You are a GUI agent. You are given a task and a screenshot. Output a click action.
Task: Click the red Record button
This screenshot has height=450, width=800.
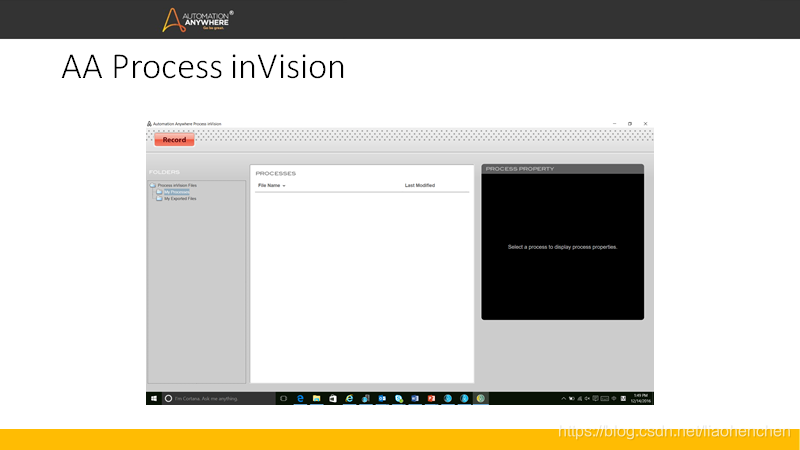[x=174, y=140]
